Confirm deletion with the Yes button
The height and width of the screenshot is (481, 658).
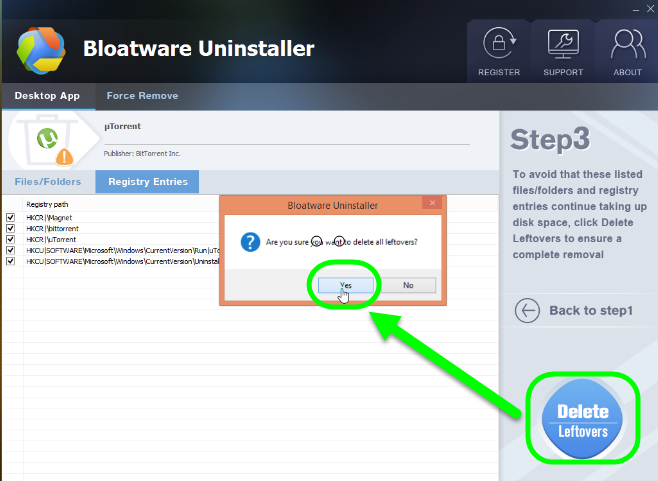click(346, 285)
